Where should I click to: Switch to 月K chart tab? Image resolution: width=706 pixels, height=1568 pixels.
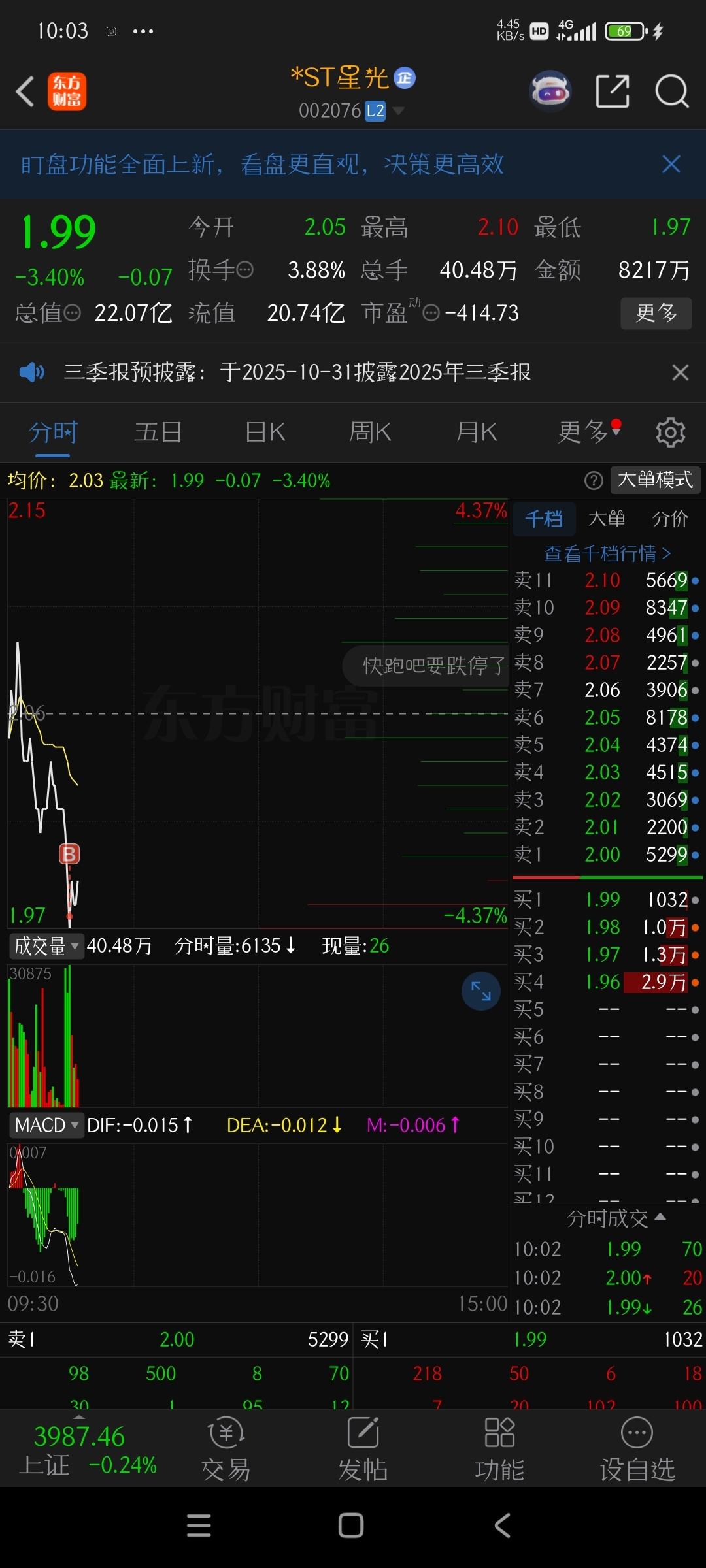point(477,433)
